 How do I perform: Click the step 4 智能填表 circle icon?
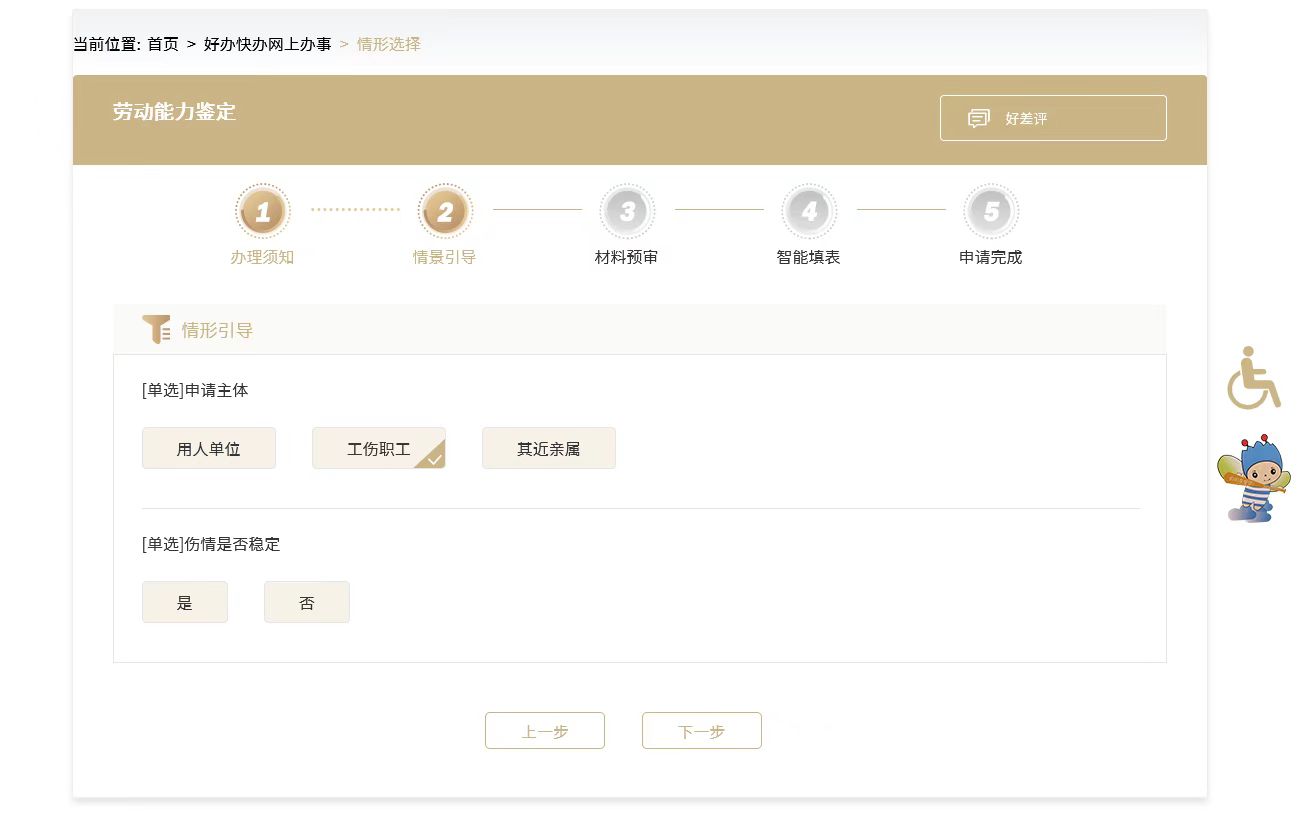click(x=809, y=211)
